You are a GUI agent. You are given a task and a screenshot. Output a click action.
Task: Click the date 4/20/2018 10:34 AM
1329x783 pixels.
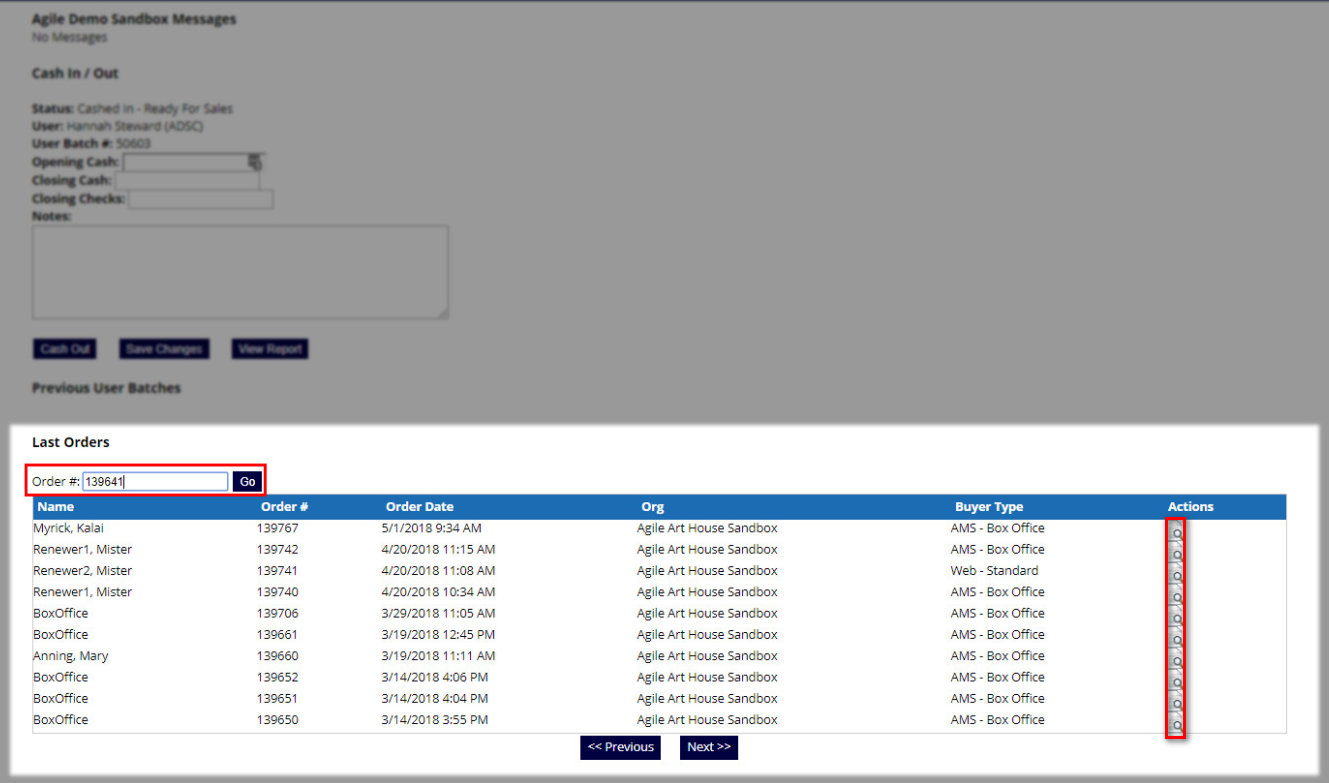439,592
